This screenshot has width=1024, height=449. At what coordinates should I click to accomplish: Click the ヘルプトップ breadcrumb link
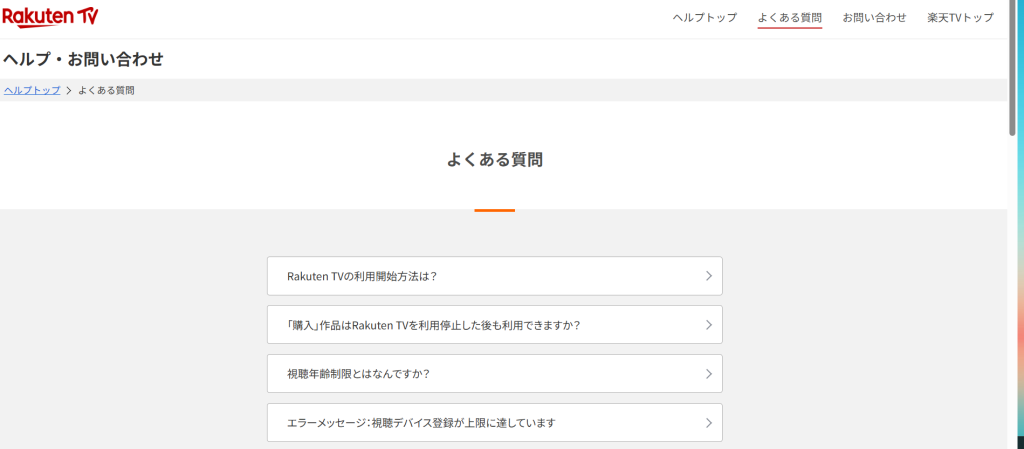(x=32, y=90)
